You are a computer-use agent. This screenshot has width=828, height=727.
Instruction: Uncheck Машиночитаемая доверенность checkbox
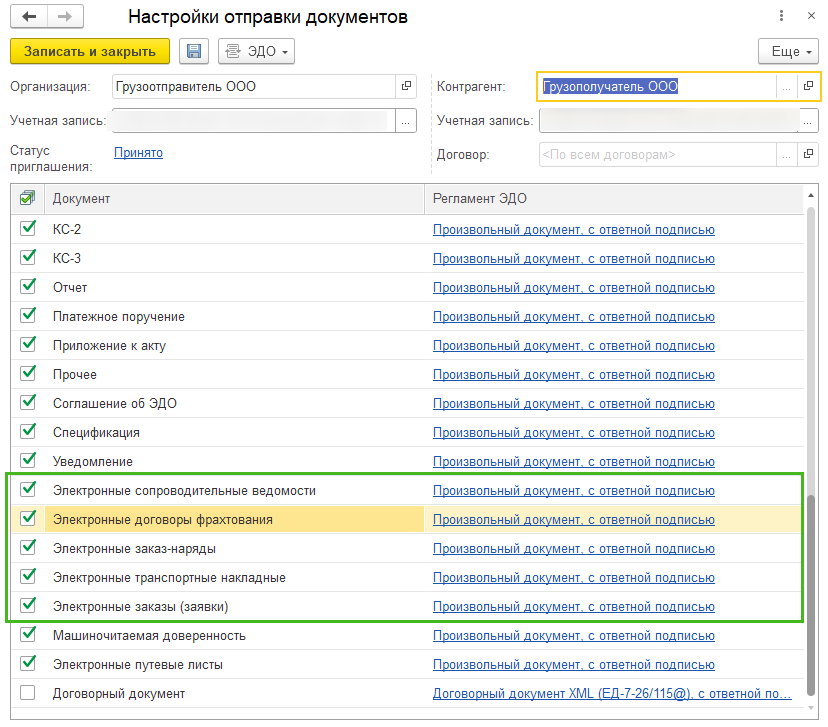tap(27, 635)
